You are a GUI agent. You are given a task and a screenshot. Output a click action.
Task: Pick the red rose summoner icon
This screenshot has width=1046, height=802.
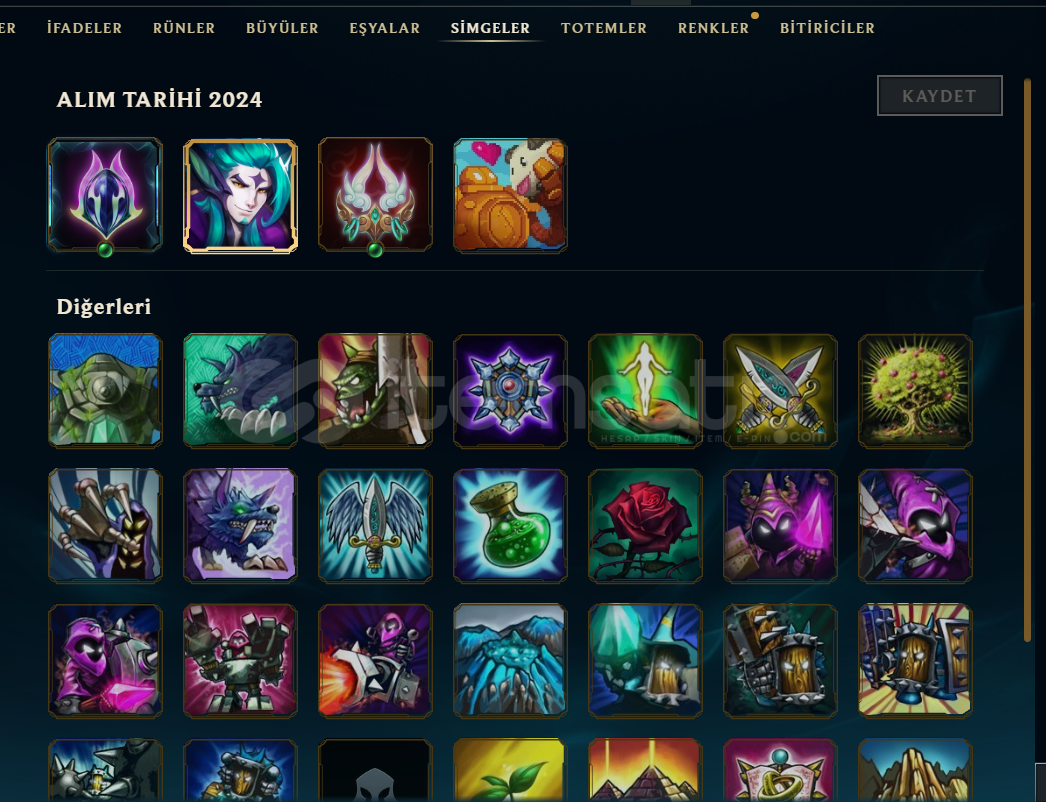(645, 526)
